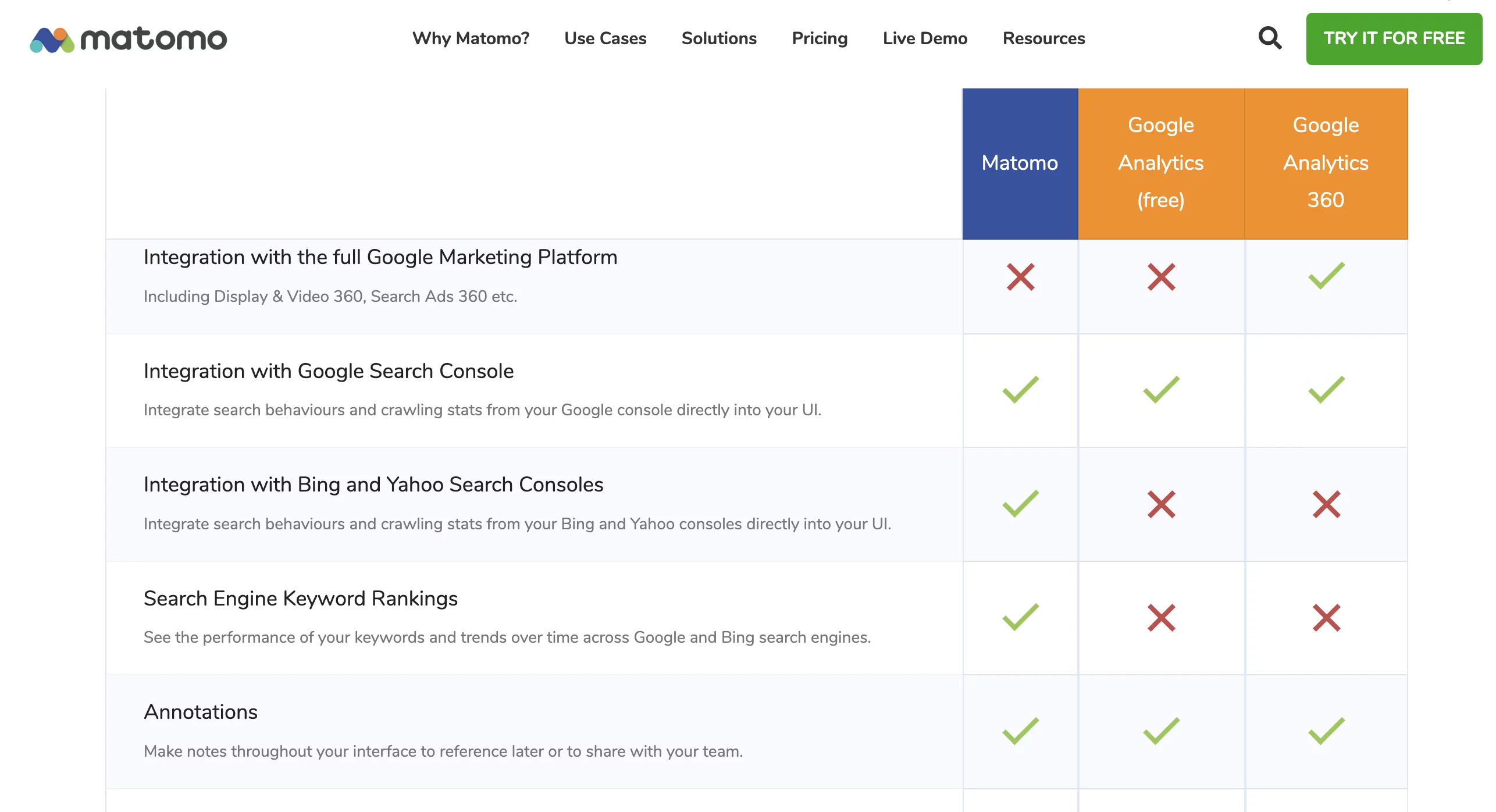Click Google Analytics free cross for Bing and Yahoo
Screen dimensions: 1496x812
pyautogui.click(x=1161, y=504)
